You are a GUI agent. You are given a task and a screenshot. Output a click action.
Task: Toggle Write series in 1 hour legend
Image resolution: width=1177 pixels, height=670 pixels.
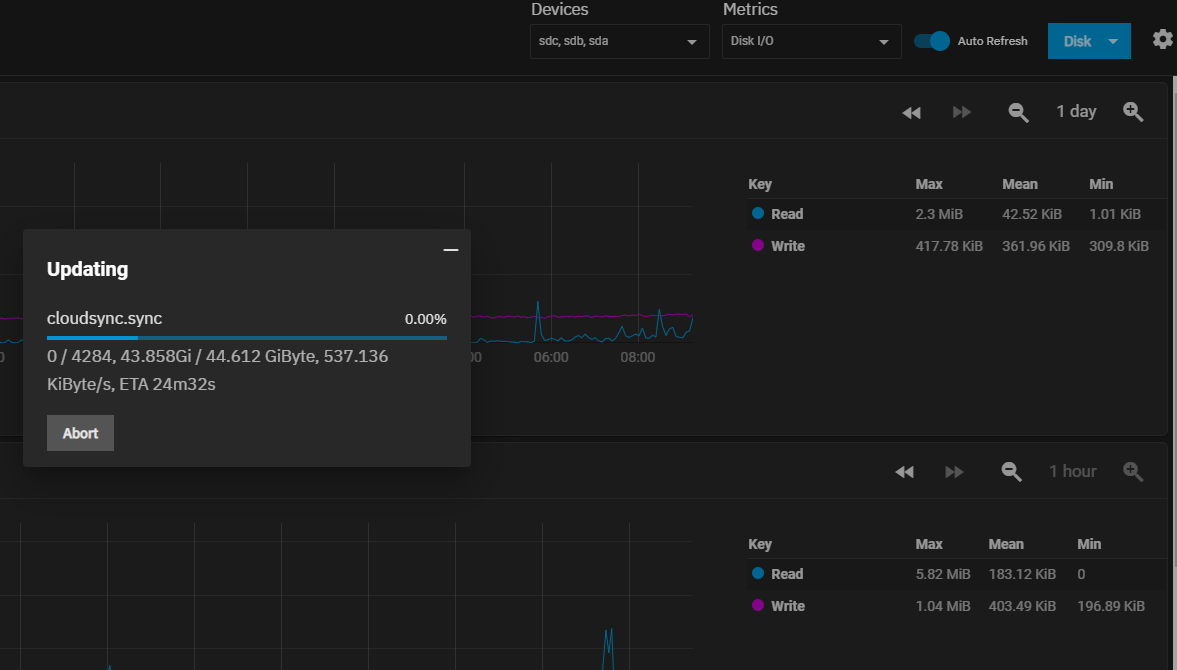(778, 605)
